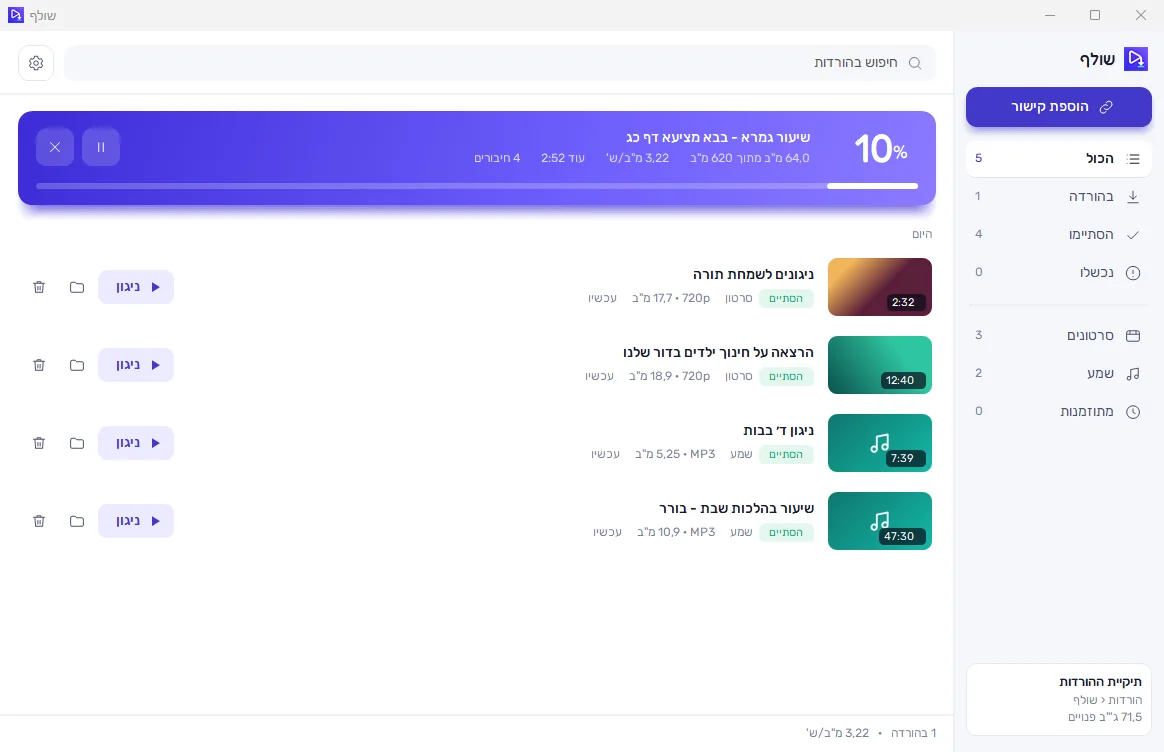The height and width of the screenshot is (752, 1164).
Task: Open folder for ניגונים לשמחת תורה
Action: (x=77, y=287)
